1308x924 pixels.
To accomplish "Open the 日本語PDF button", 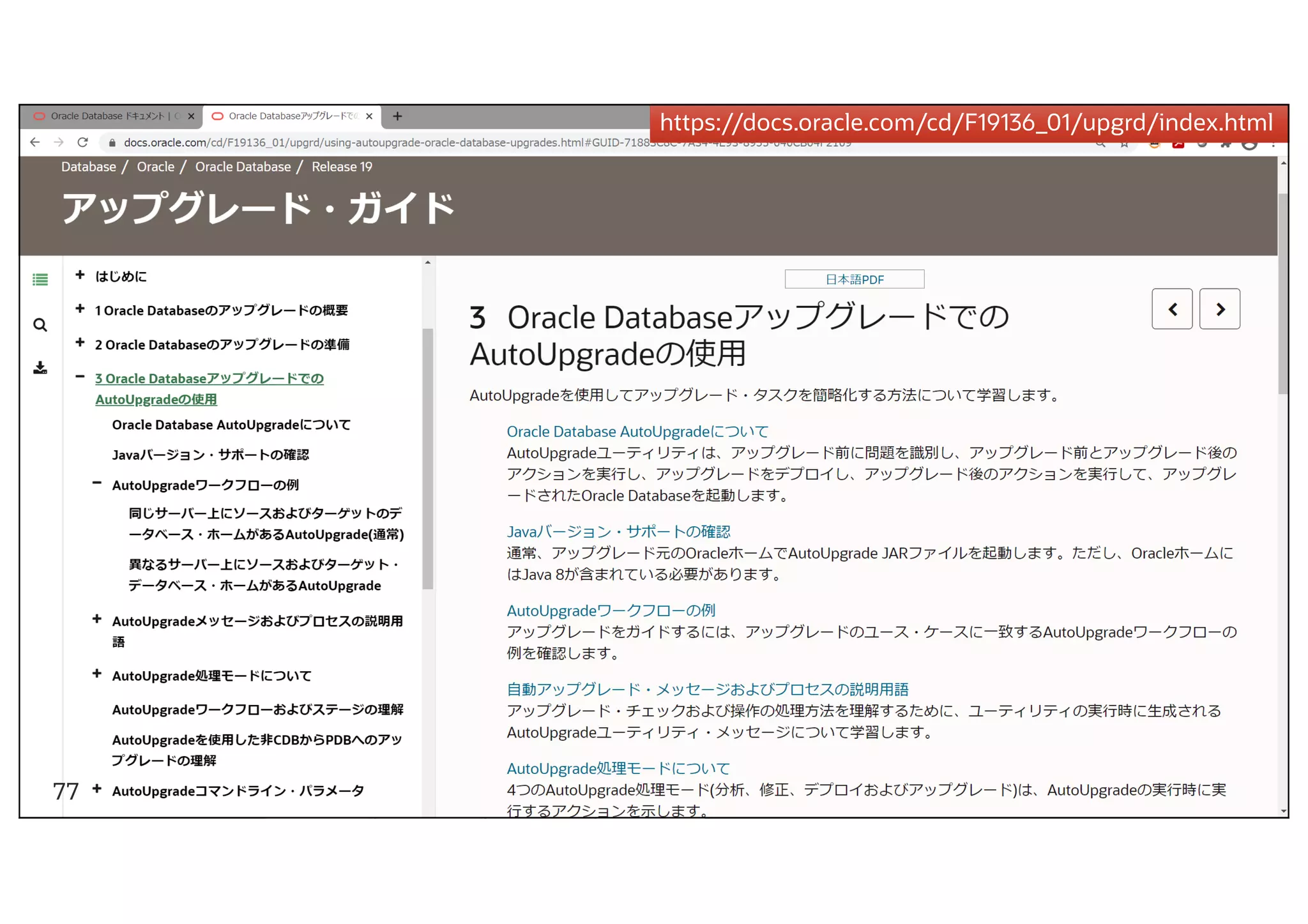I will [855, 279].
